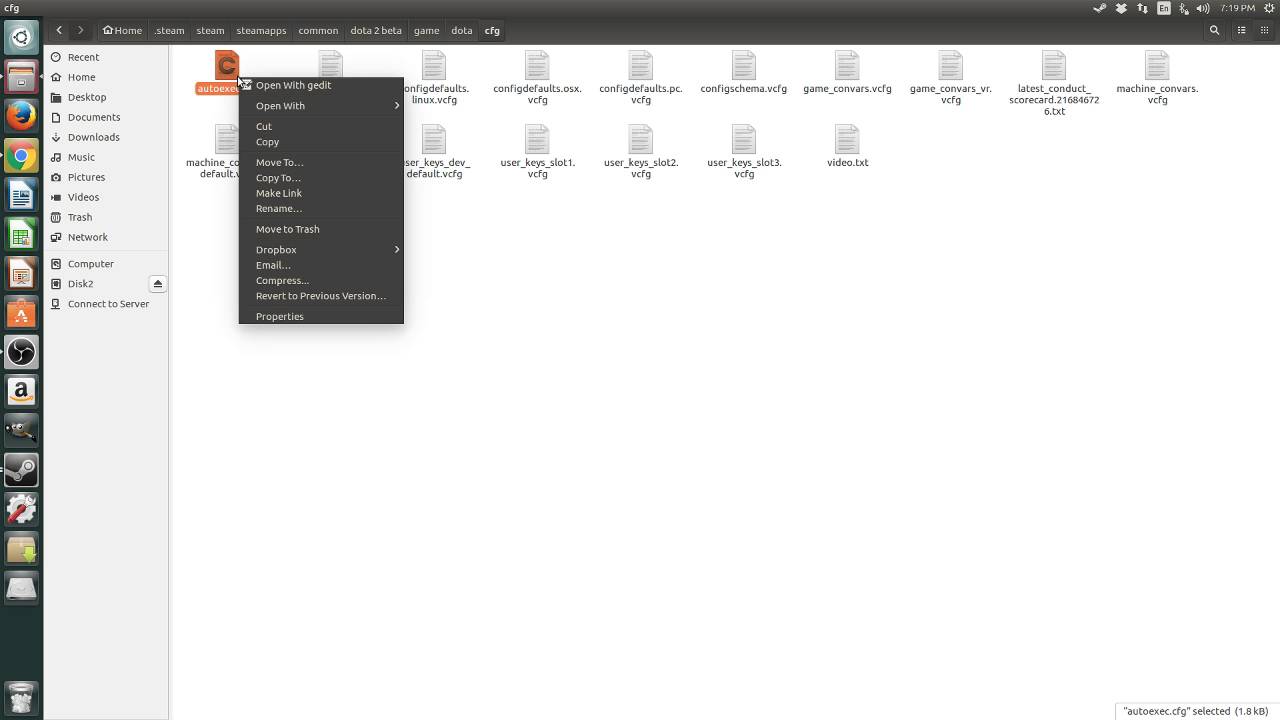Open Steam from the dock
The height and width of the screenshot is (720, 1280).
[21, 470]
